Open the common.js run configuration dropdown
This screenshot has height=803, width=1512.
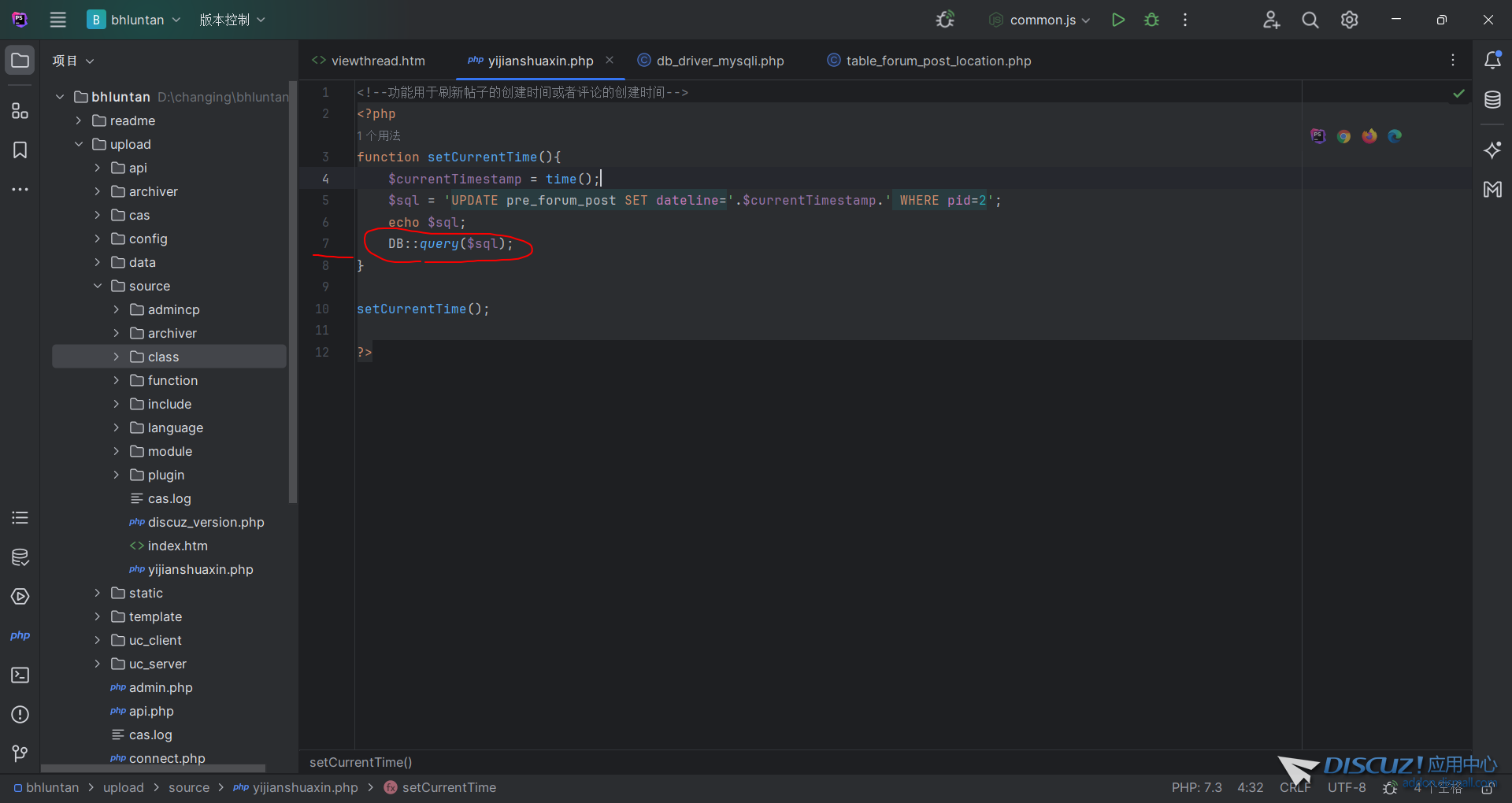(1041, 20)
